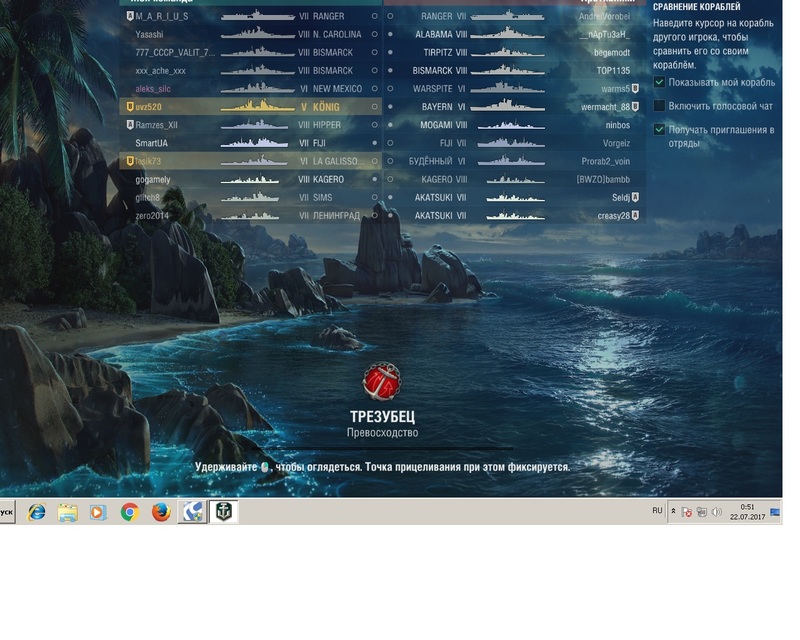Image resolution: width=800 pixels, height=640 pixels.
Task: Switch to World of Warships taskbar icon
Action: click(224, 511)
